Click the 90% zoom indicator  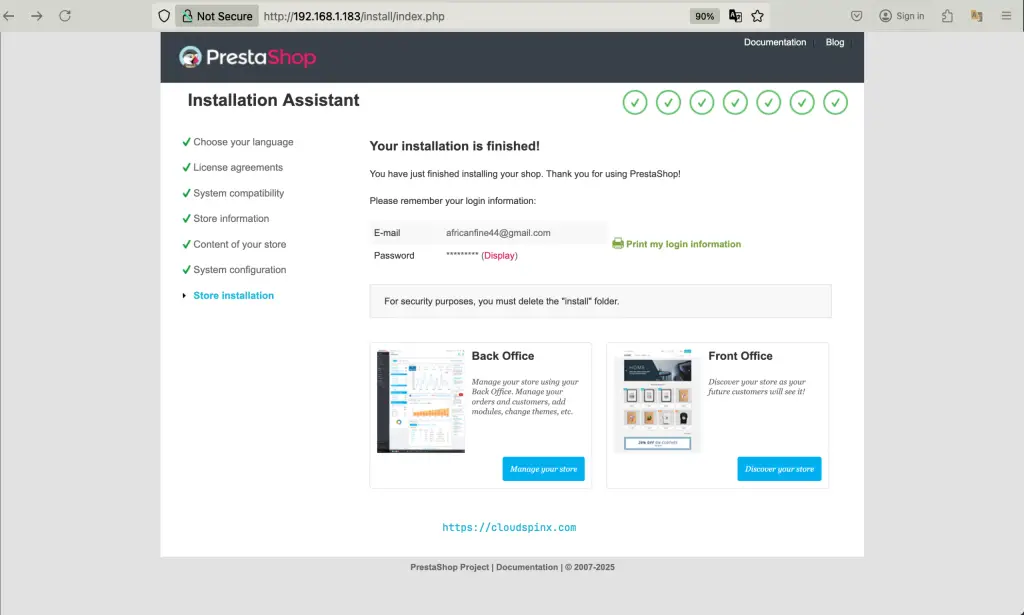[704, 15]
